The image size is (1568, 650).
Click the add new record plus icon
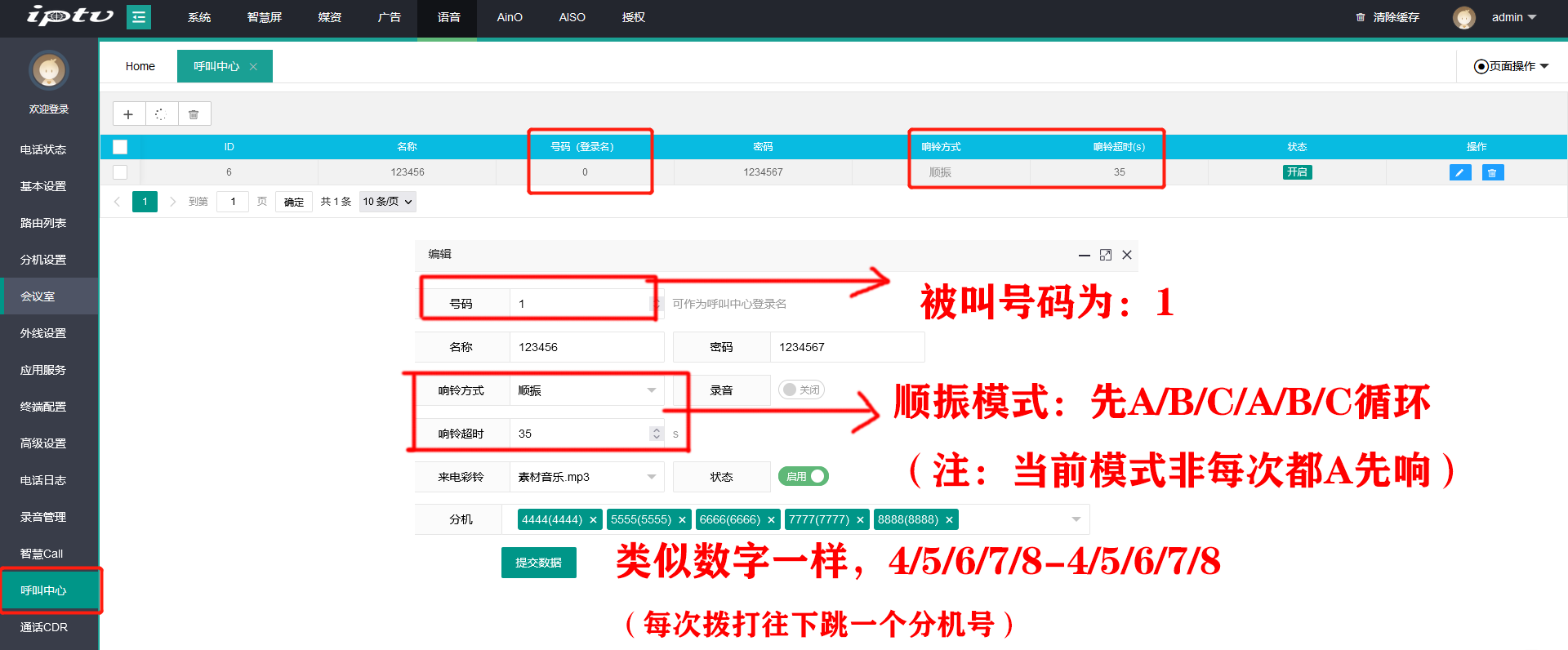(x=128, y=114)
